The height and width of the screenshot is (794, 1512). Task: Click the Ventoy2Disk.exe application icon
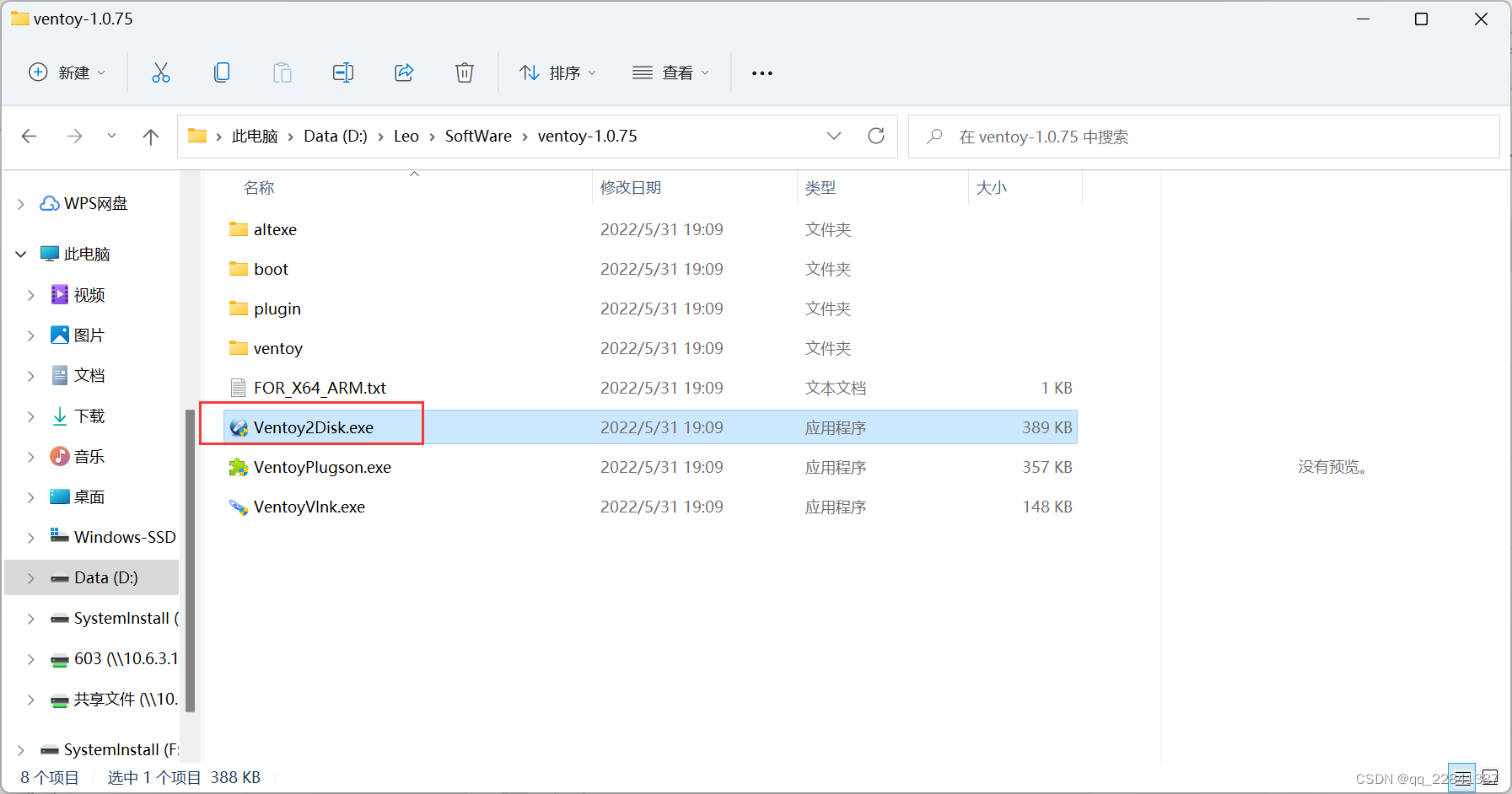tap(239, 427)
